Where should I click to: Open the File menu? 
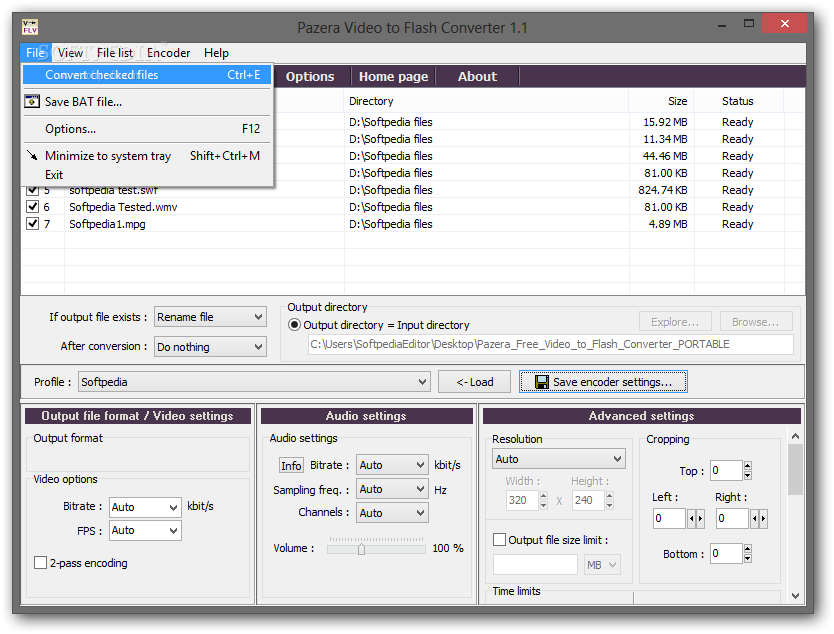(36, 53)
